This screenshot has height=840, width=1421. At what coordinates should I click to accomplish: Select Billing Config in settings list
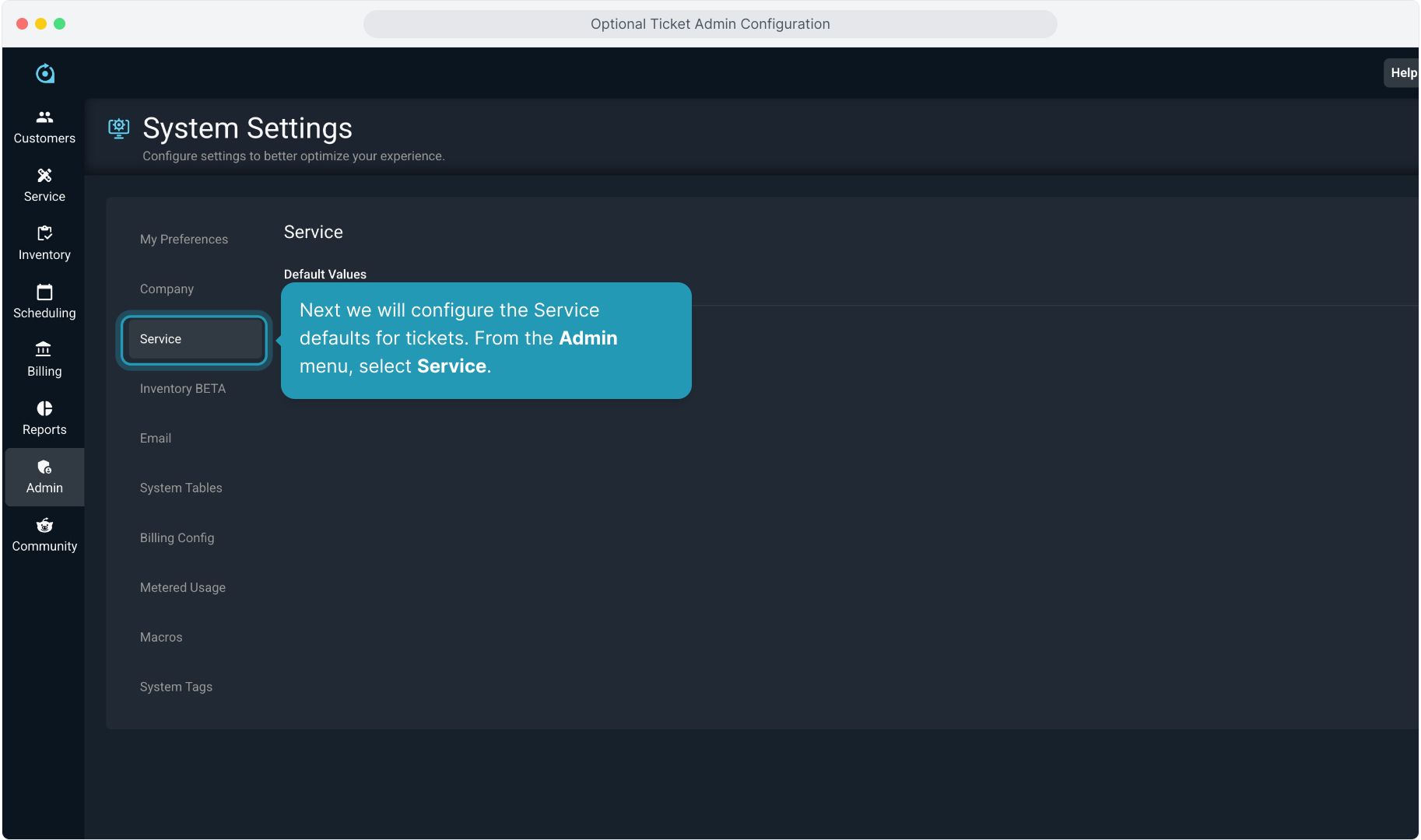click(177, 538)
